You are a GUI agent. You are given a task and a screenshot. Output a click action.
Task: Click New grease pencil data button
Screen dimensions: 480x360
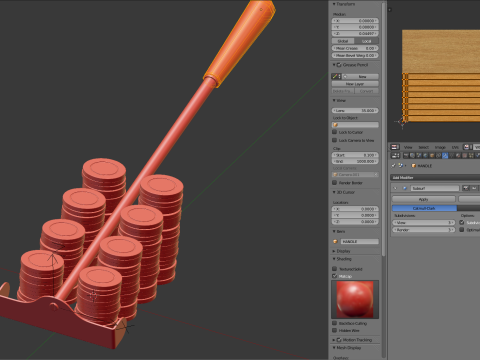point(361,77)
